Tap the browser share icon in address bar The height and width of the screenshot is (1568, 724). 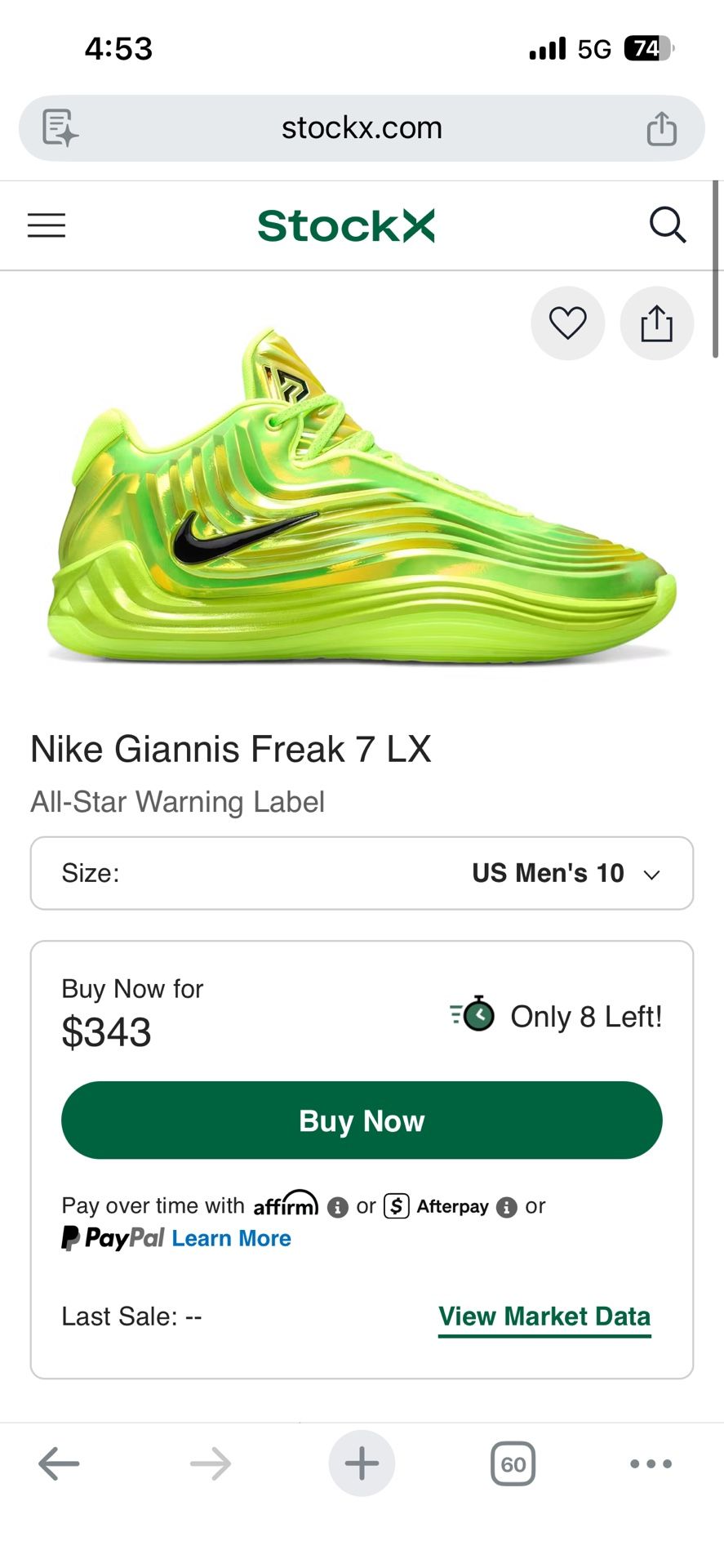[x=661, y=129]
